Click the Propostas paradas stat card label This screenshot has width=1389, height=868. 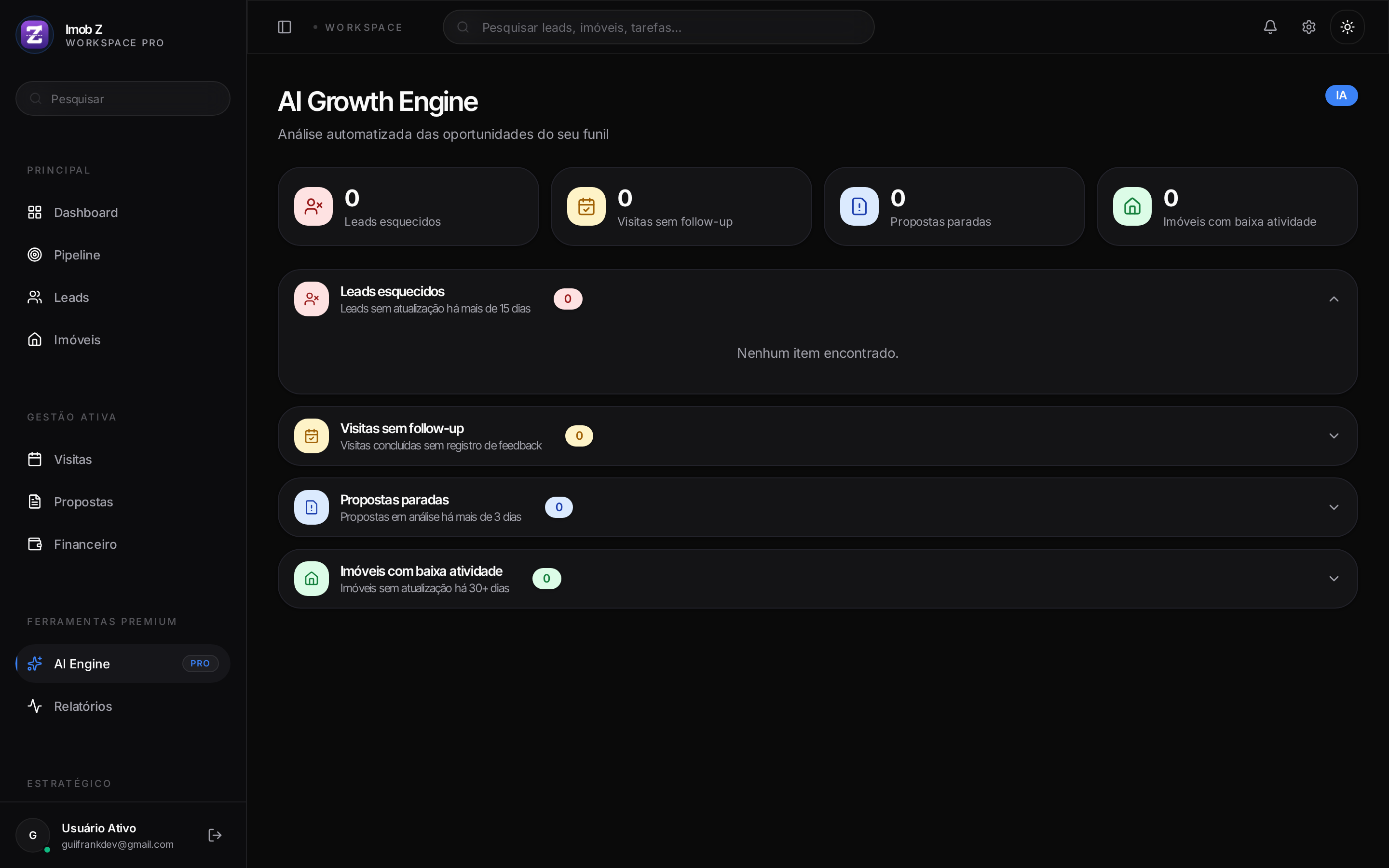[940, 222]
